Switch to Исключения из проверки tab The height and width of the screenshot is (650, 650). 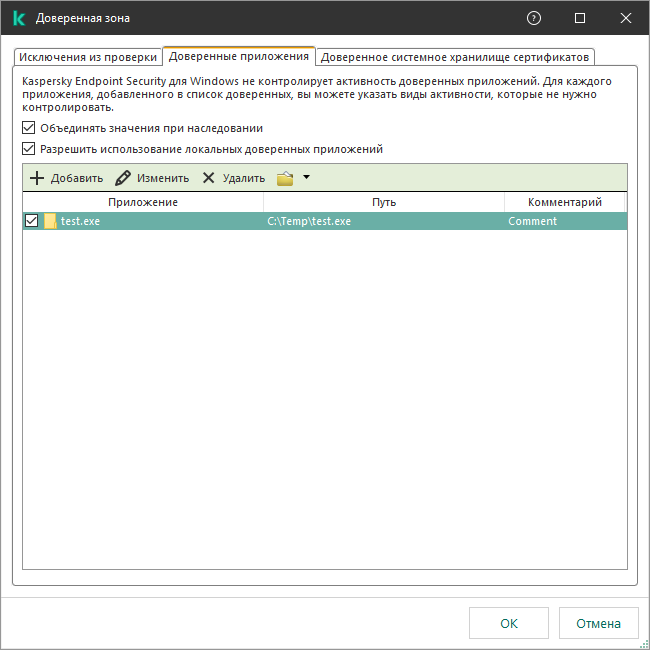tap(88, 57)
